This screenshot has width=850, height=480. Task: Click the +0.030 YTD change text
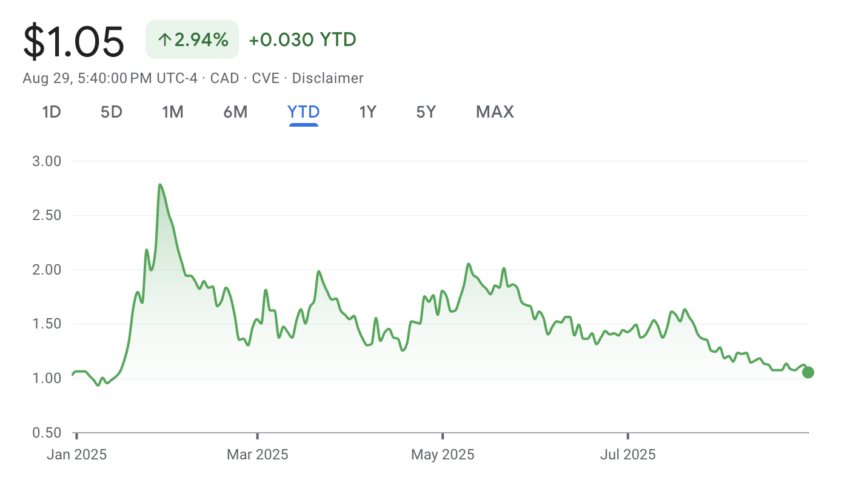[302, 40]
